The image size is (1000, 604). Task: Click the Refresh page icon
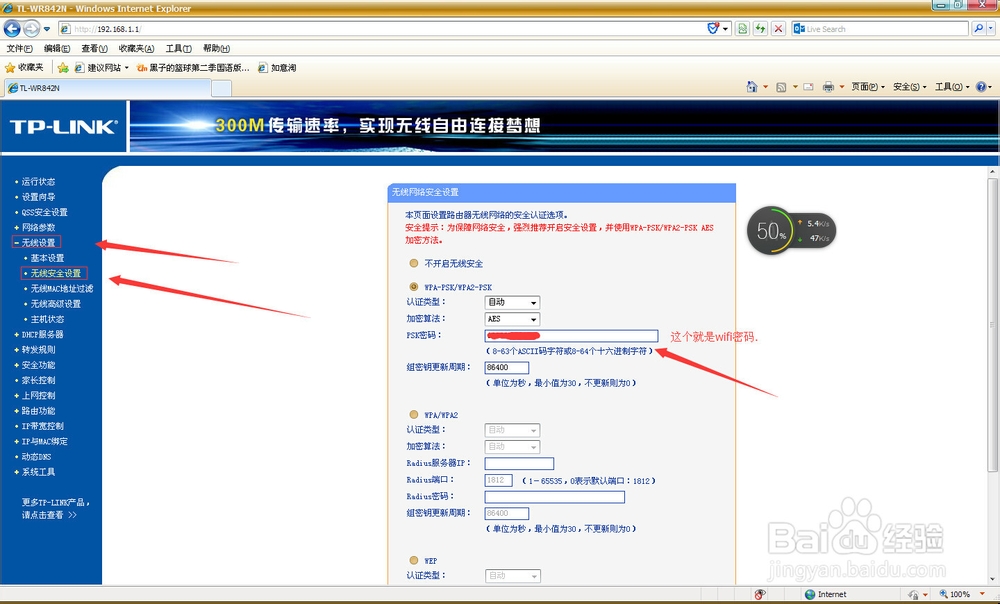pyautogui.click(x=760, y=29)
